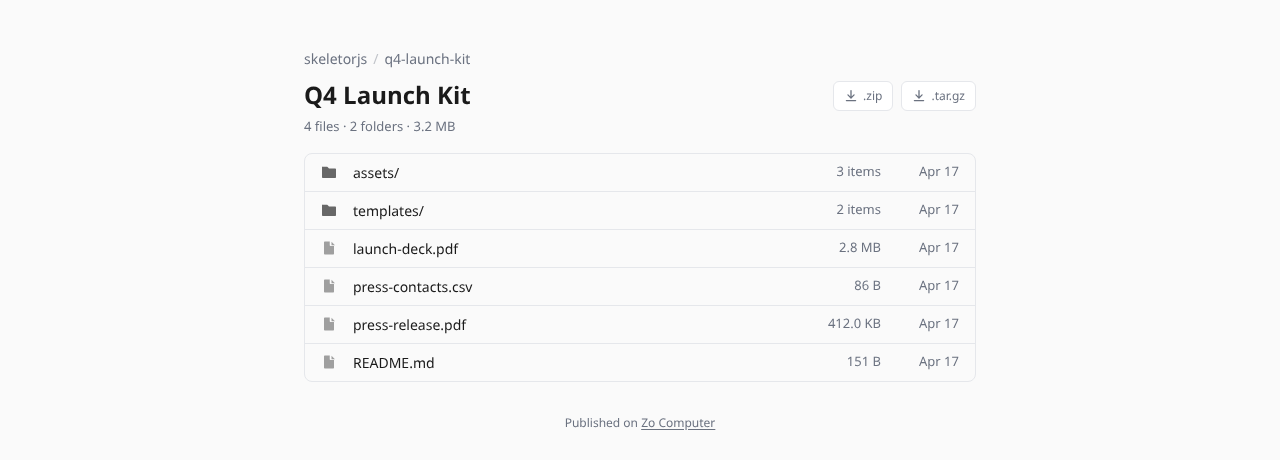Go to skeletorjs in the breadcrumb
Screen dimensions: 1280x460
[336, 59]
